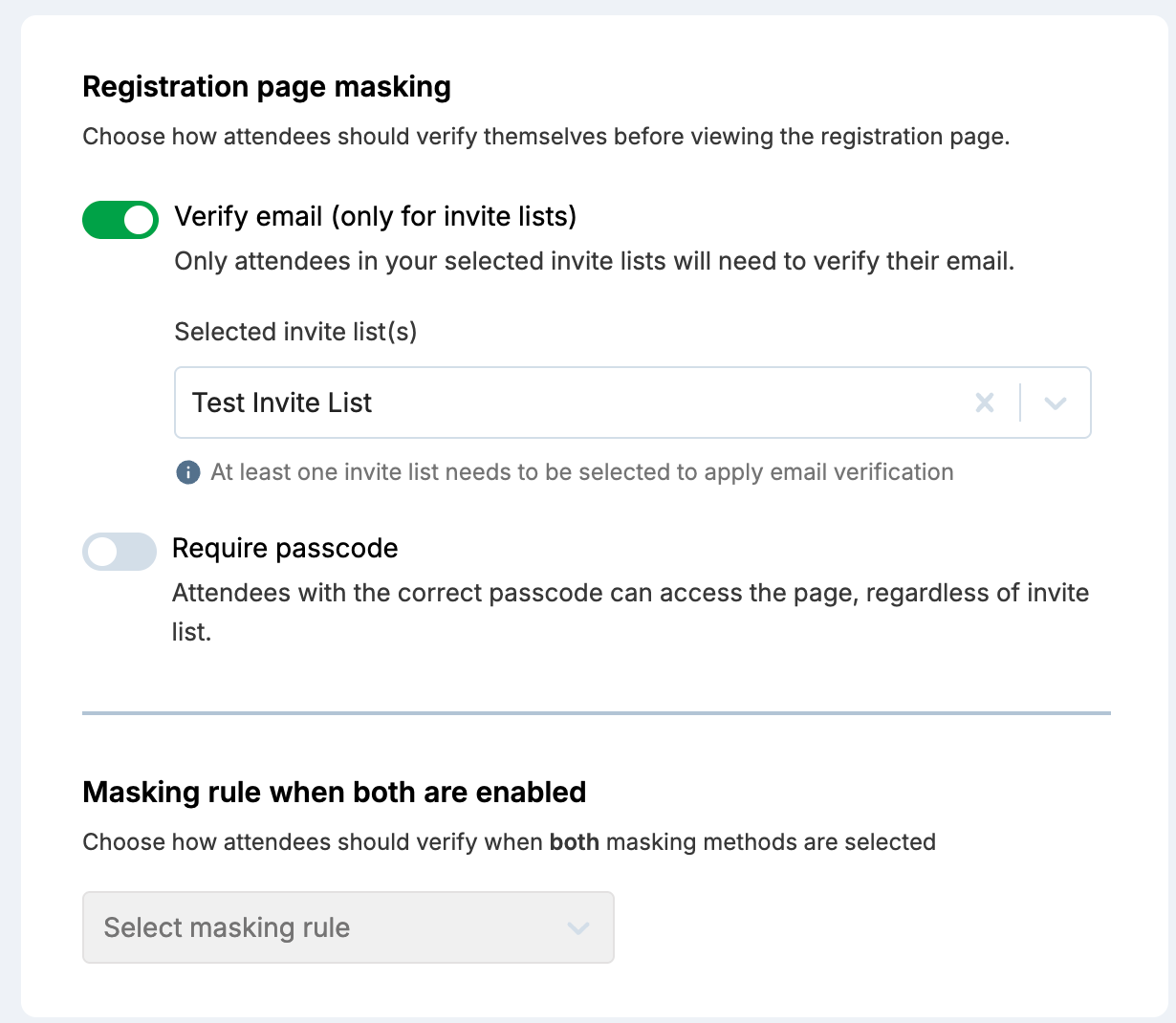Click the vertical separator inside invite list field

[1020, 403]
